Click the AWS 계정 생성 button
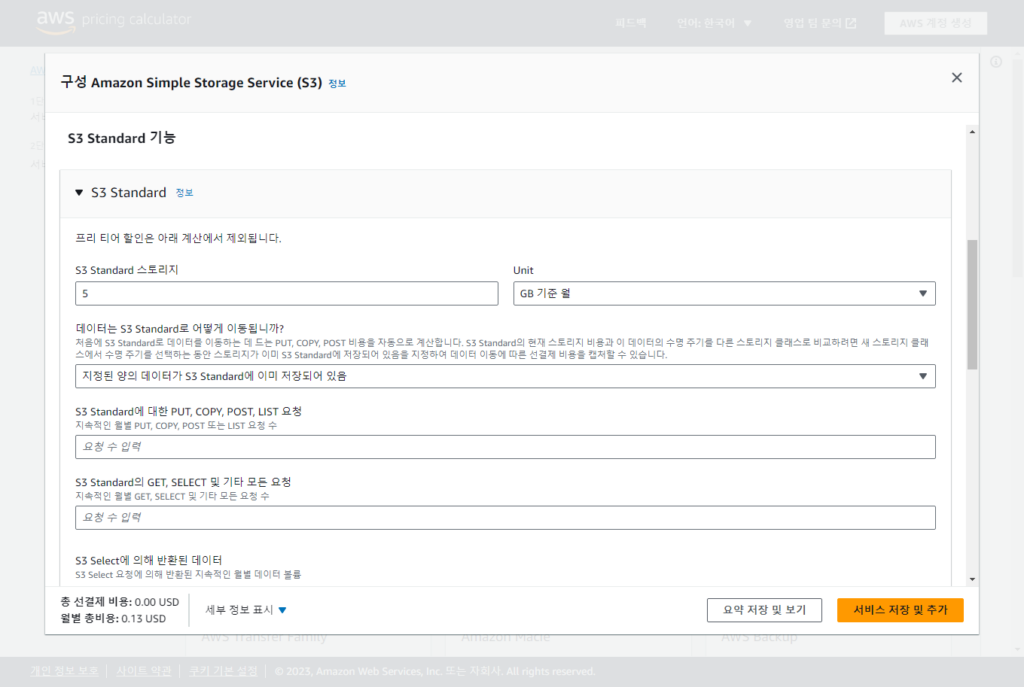 coord(935,24)
